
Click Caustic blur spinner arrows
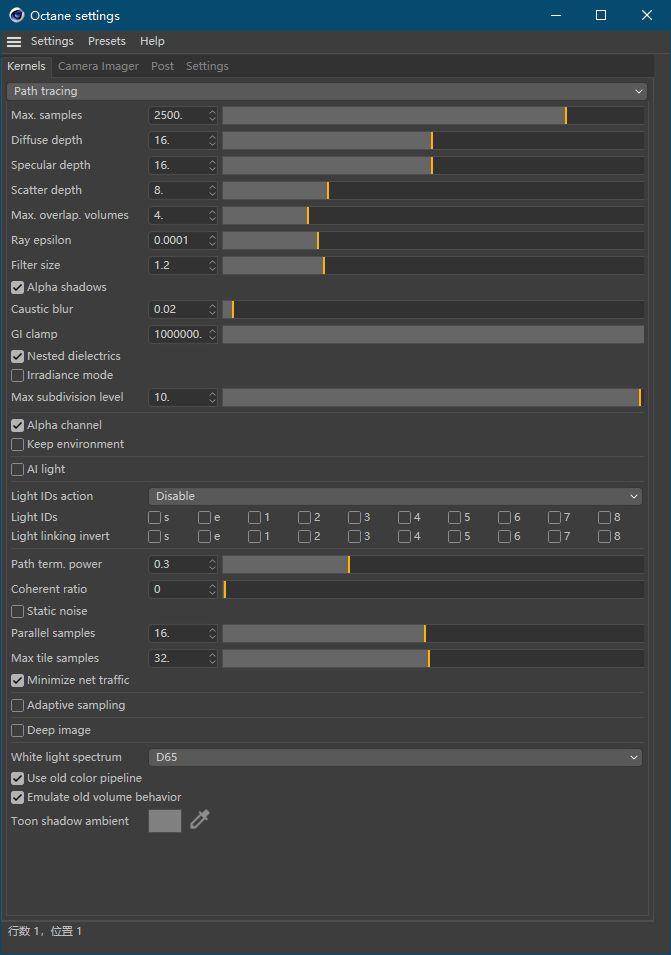click(212, 309)
